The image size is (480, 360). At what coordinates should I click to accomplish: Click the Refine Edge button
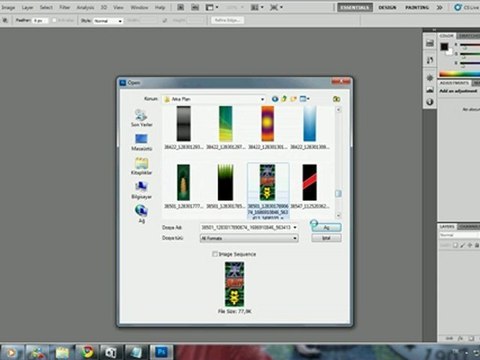pos(228,20)
